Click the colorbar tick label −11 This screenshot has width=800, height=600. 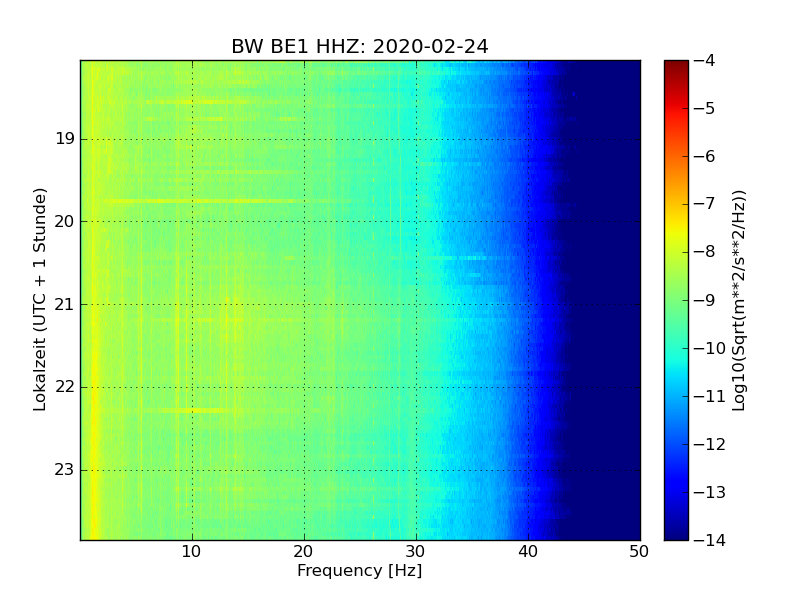710,396
